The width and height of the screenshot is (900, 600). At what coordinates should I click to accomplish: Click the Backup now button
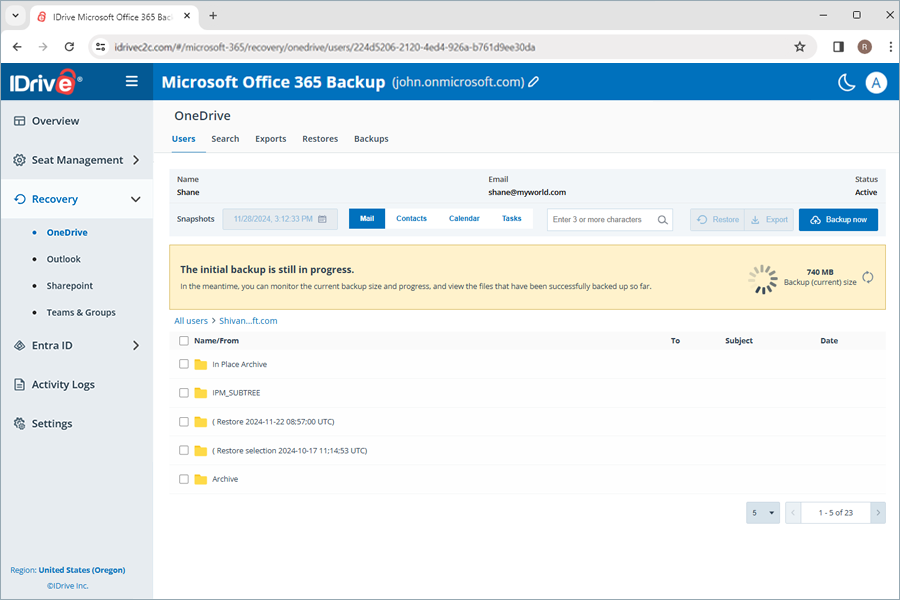838,220
